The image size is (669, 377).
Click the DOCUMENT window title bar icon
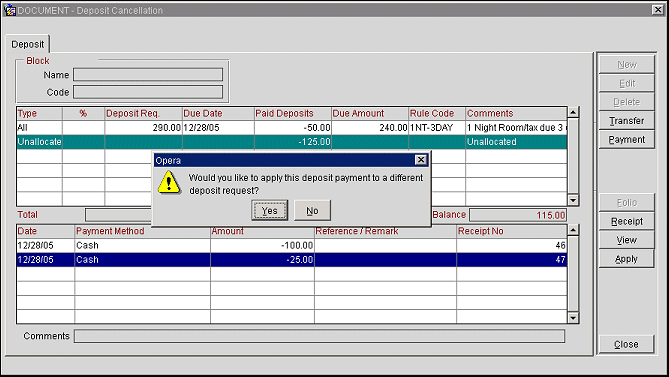[9, 10]
